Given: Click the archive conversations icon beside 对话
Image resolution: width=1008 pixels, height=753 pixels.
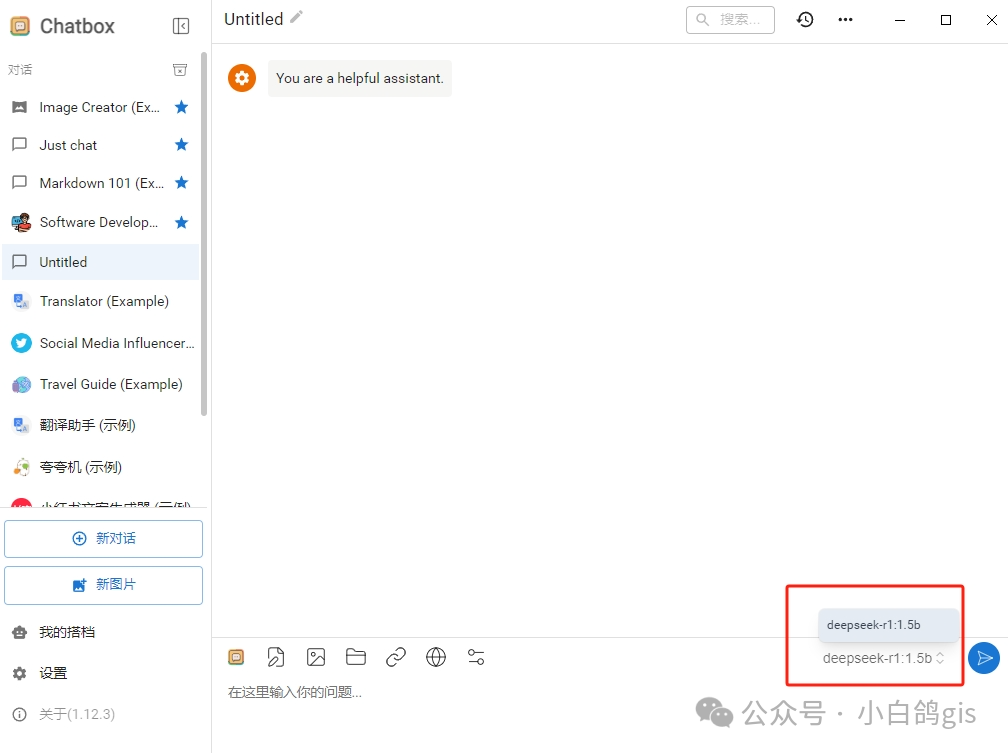Looking at the screenshot, I should pyautogui.click(x=180, y=69).
